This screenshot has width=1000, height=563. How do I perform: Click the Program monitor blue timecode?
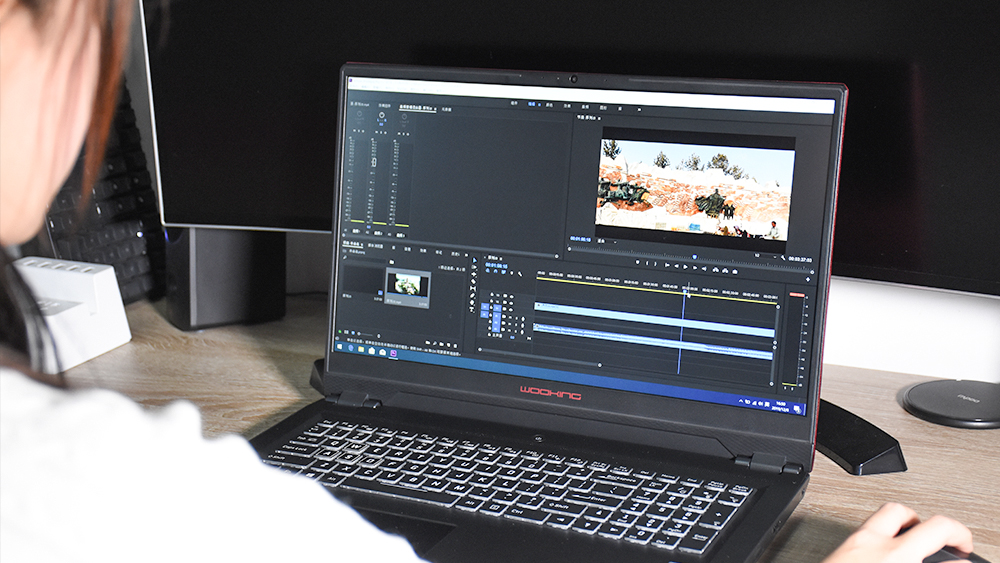(x=580, y=239)
